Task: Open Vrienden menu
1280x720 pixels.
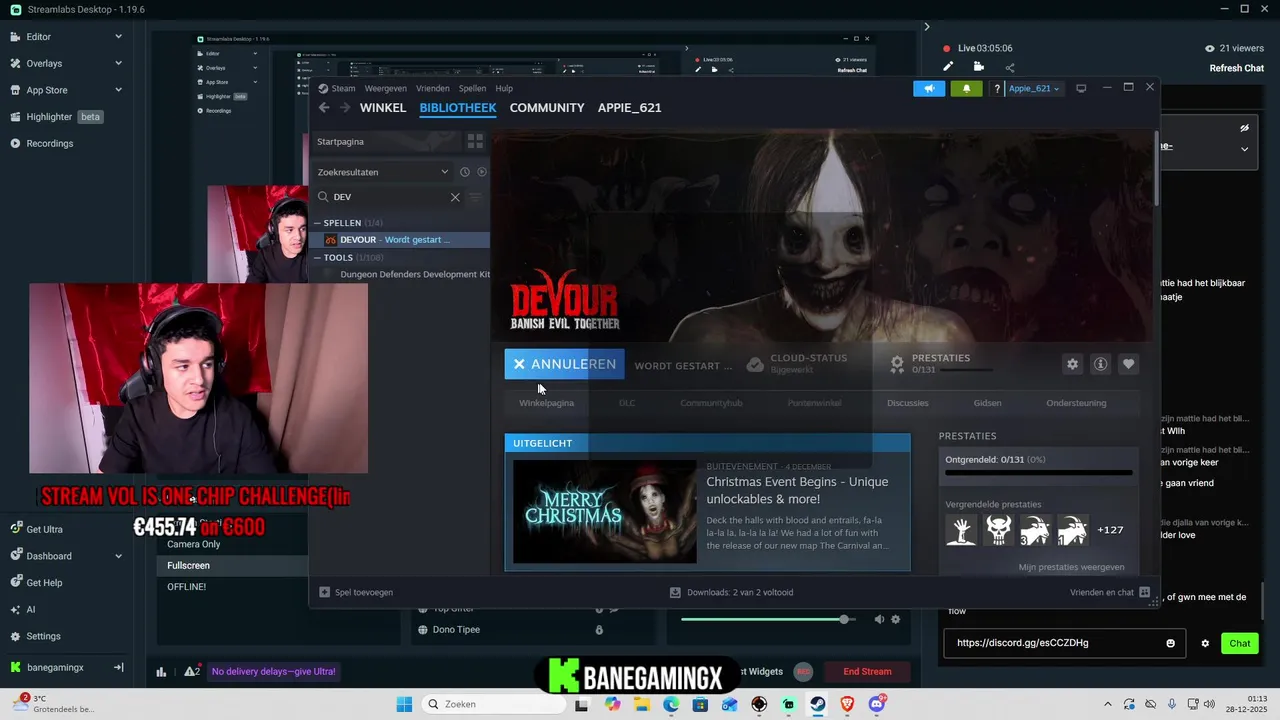Action: point(433,88)
